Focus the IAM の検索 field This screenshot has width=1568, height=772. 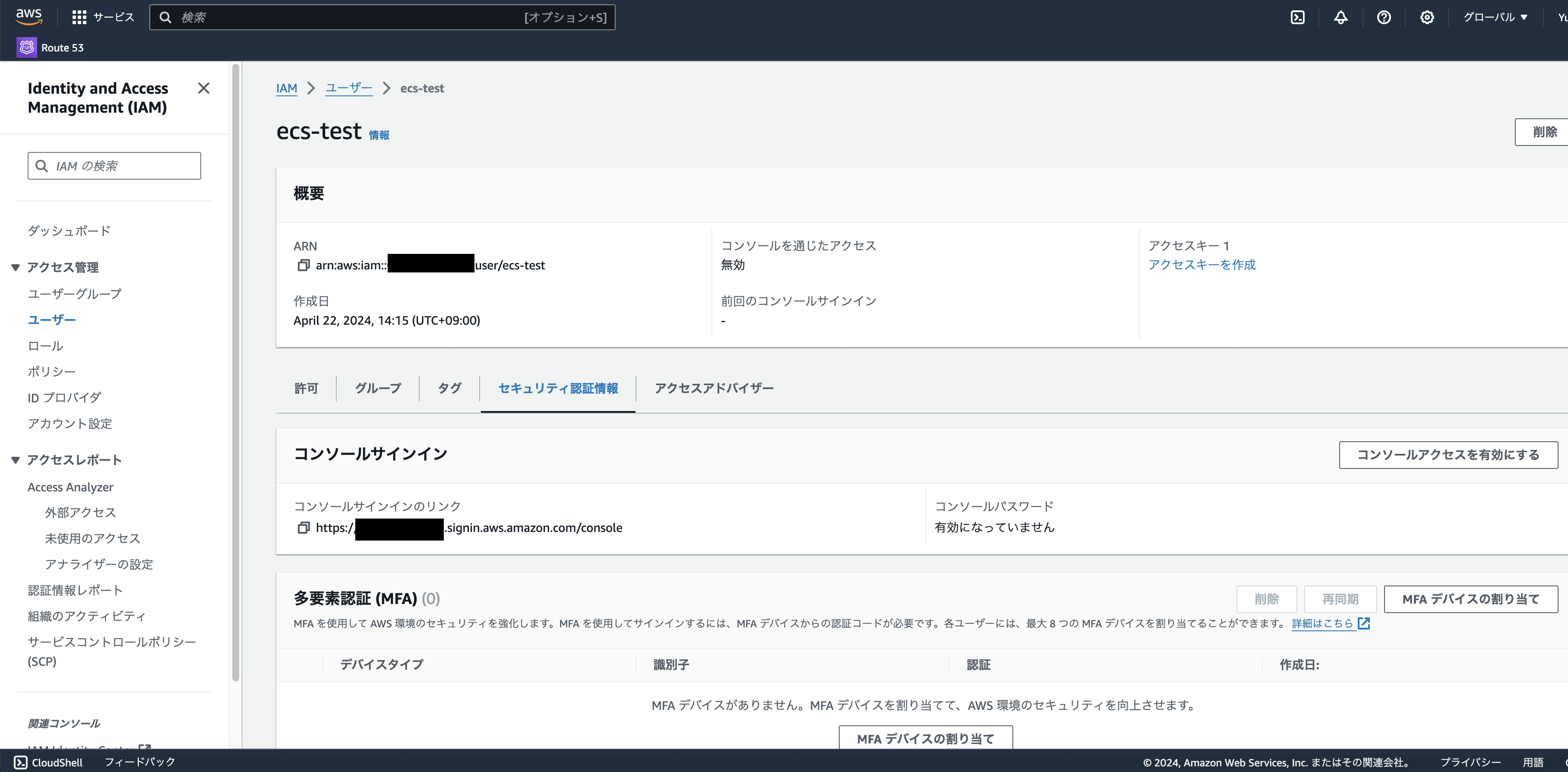point(114,166)
